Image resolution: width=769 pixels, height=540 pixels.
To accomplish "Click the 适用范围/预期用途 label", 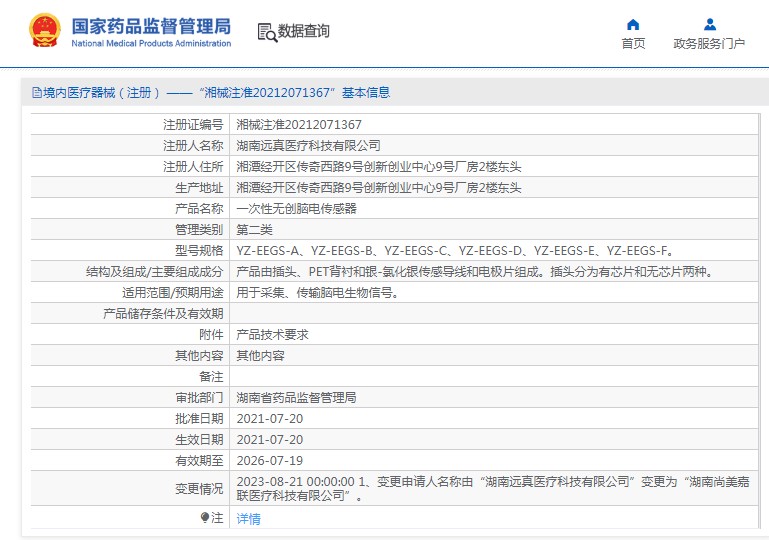I will (173, 293).
